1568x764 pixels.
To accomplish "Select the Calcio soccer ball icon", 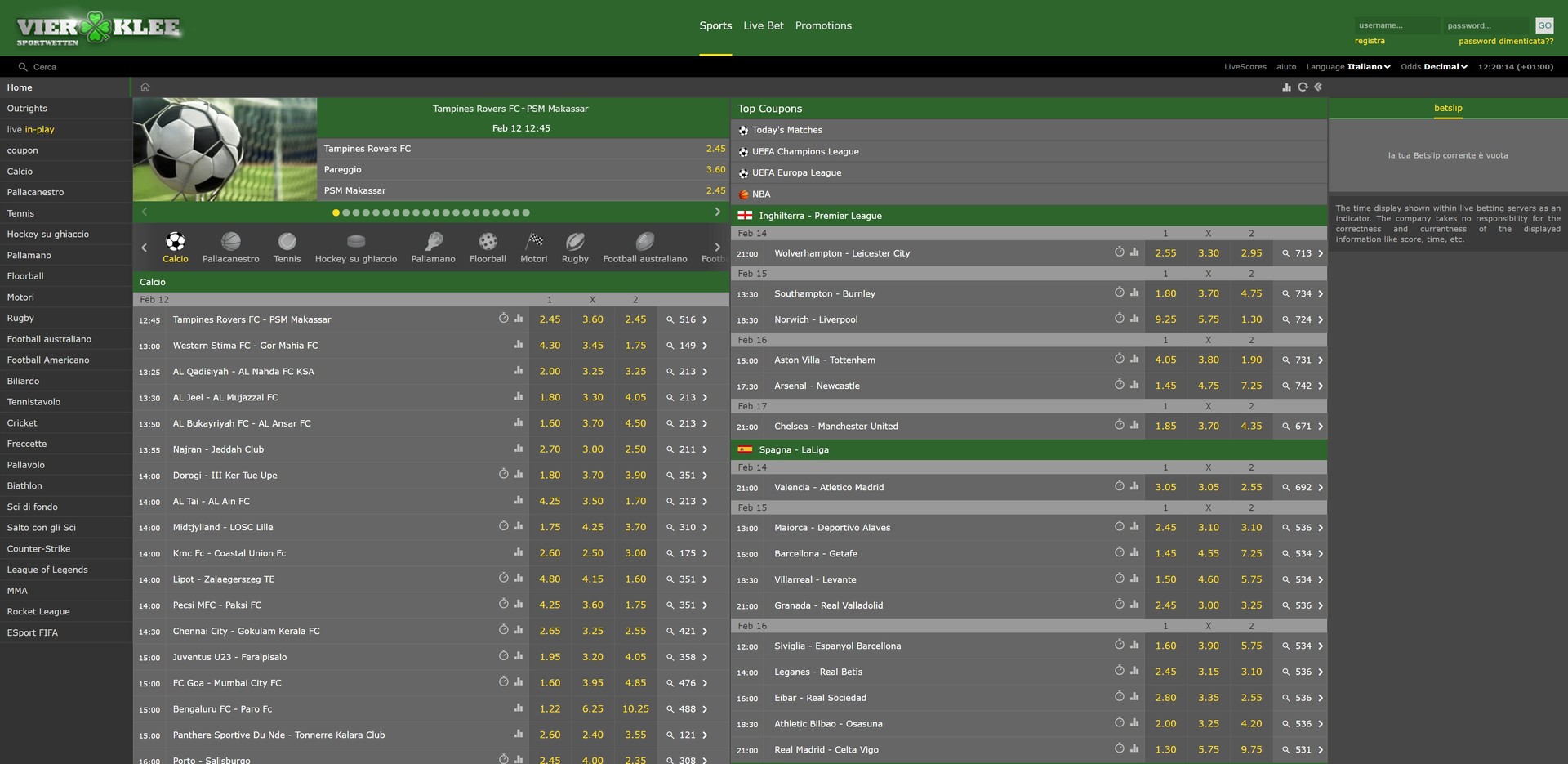I will (175, 241).
